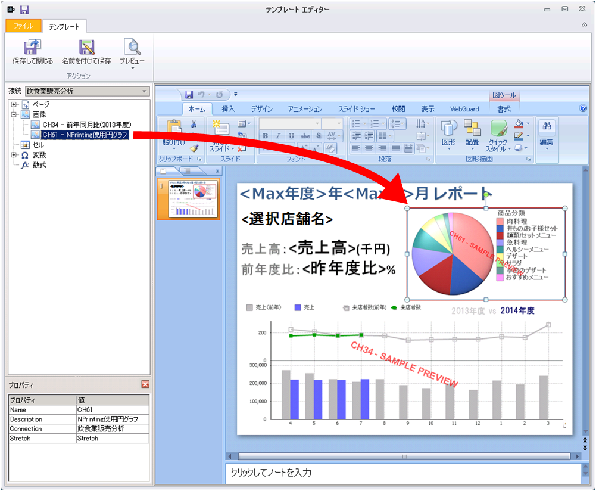This screenshot has height=491, width=596.
Task: Open the drawing group dialog launcher
Action: 529,159
